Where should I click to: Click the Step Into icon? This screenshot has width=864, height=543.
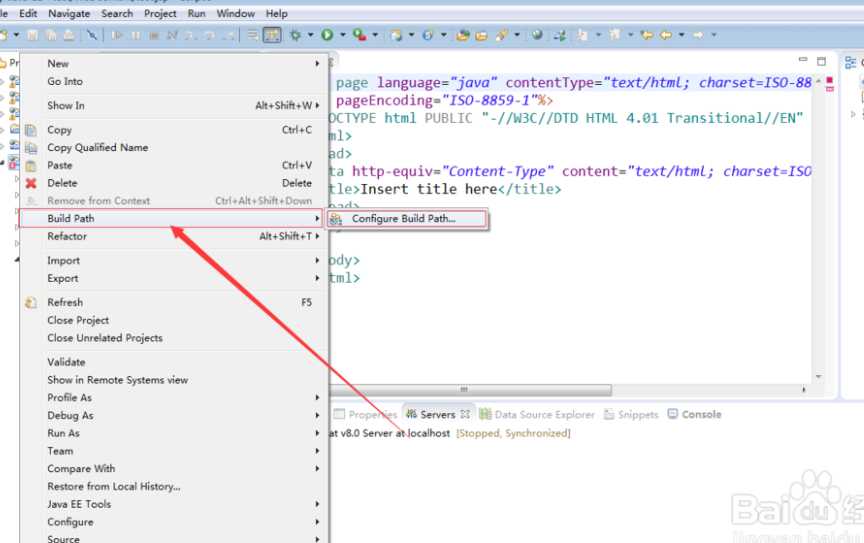[190, 35]
